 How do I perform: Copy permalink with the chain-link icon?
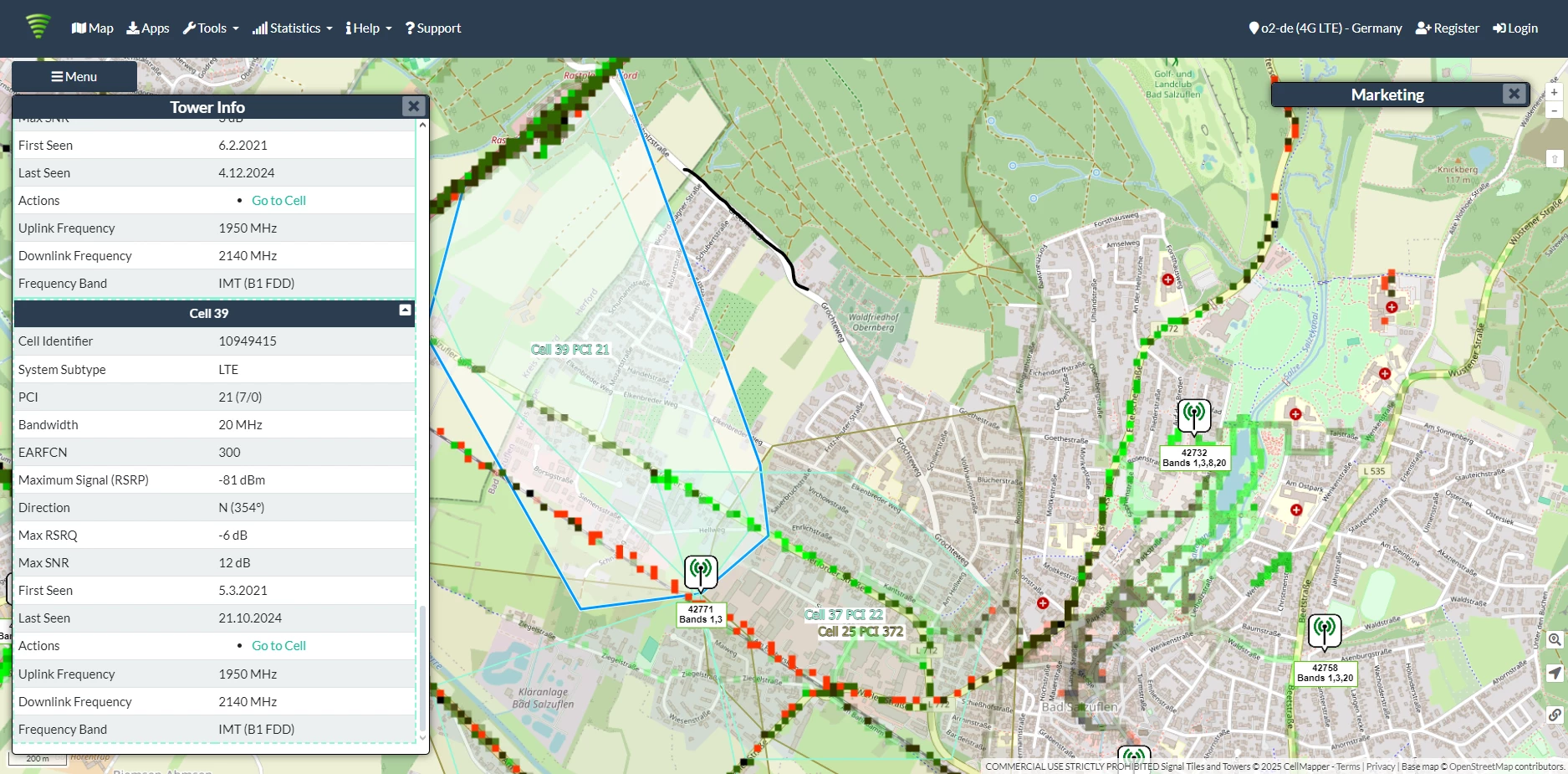1555,715
